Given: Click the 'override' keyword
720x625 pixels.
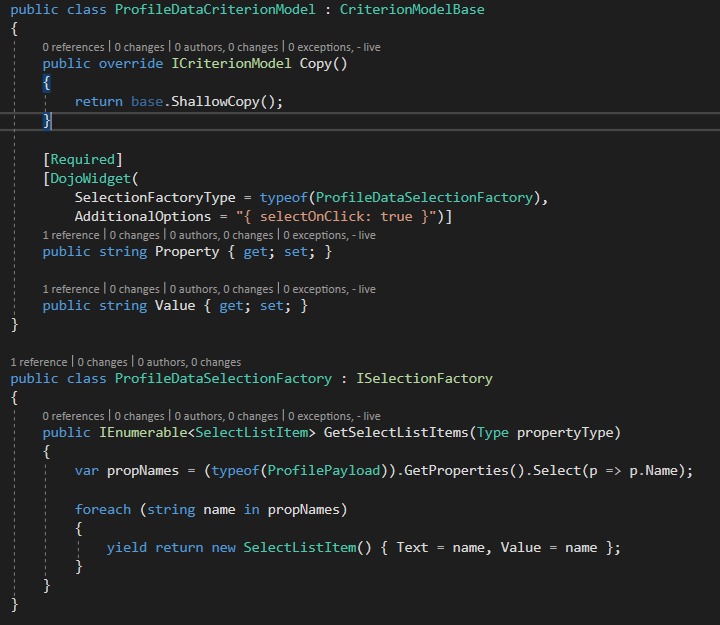Looking at the screenshot, I should click(131, 63).
